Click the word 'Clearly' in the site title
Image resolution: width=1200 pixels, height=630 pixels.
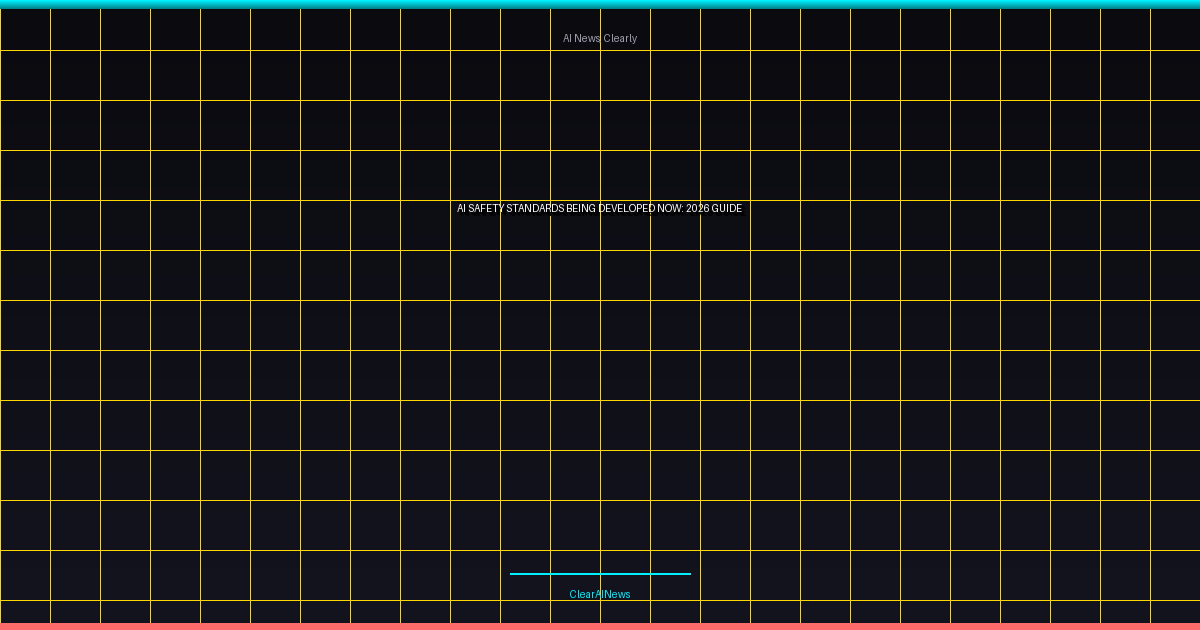[620, 39]
